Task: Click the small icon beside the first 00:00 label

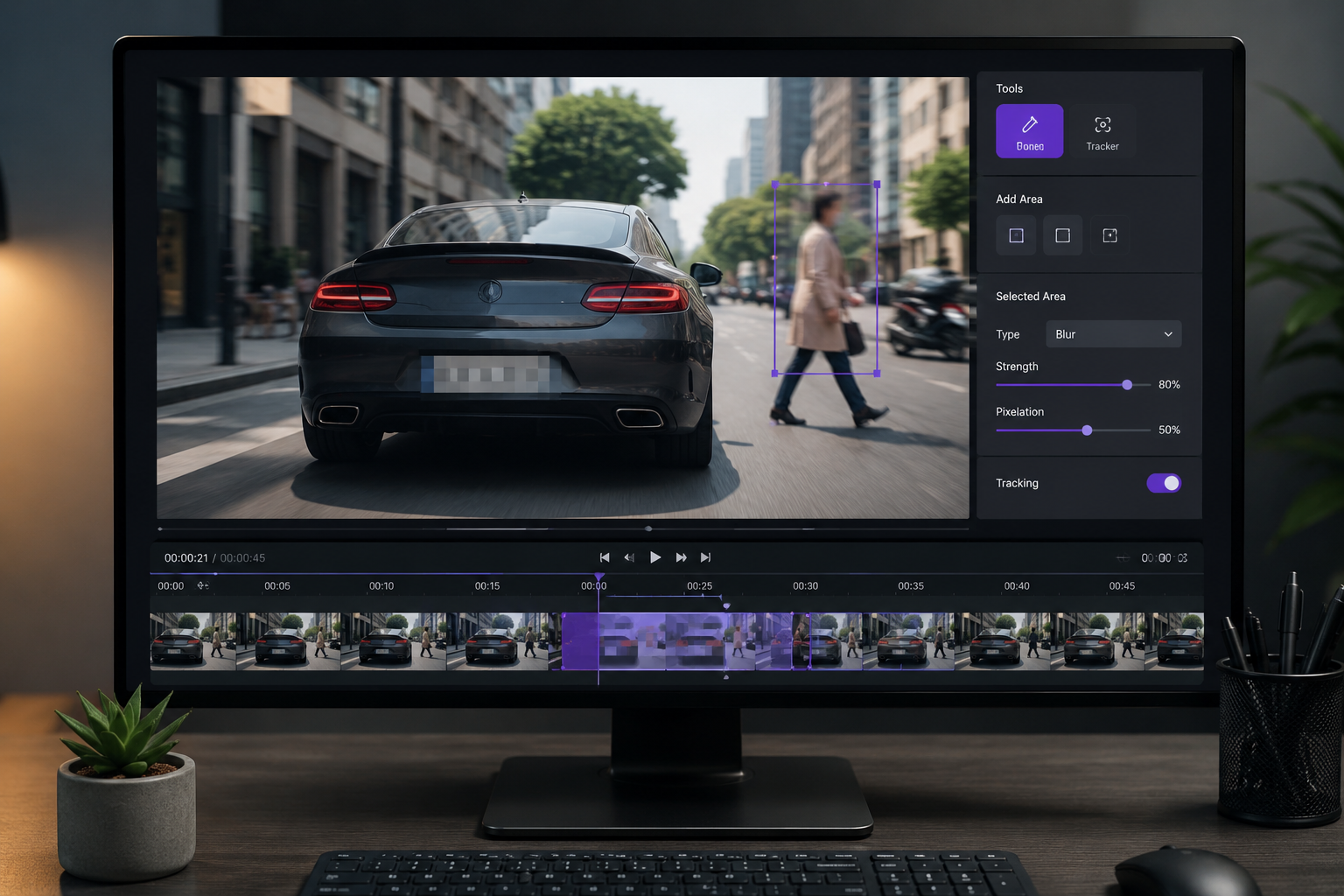Action: click(203, 585)
